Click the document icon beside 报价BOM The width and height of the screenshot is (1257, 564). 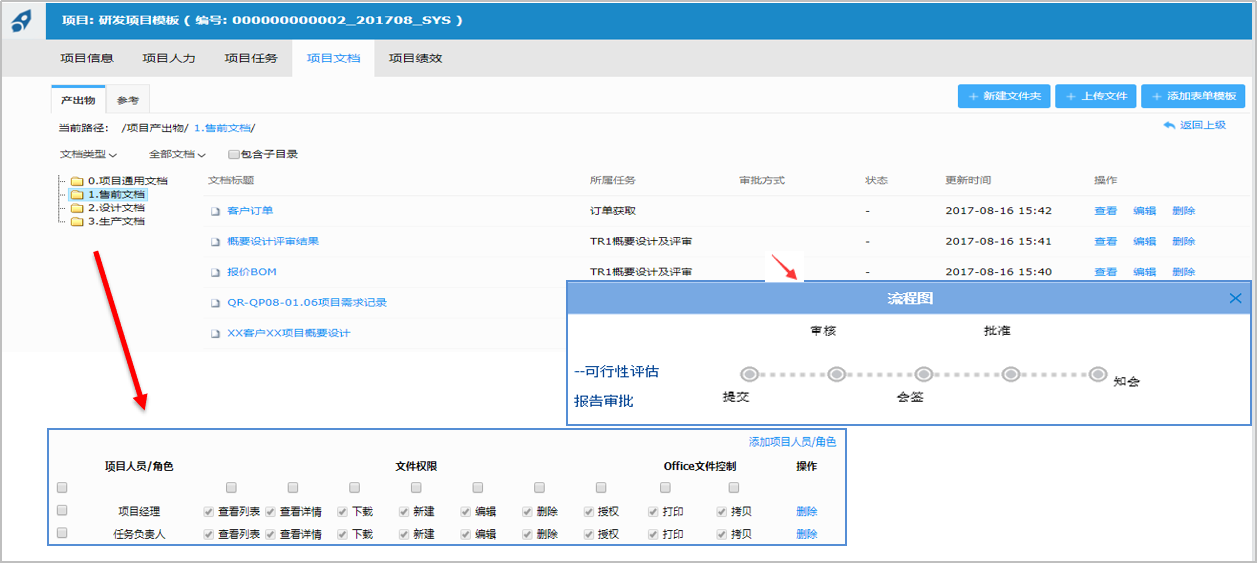214,272
